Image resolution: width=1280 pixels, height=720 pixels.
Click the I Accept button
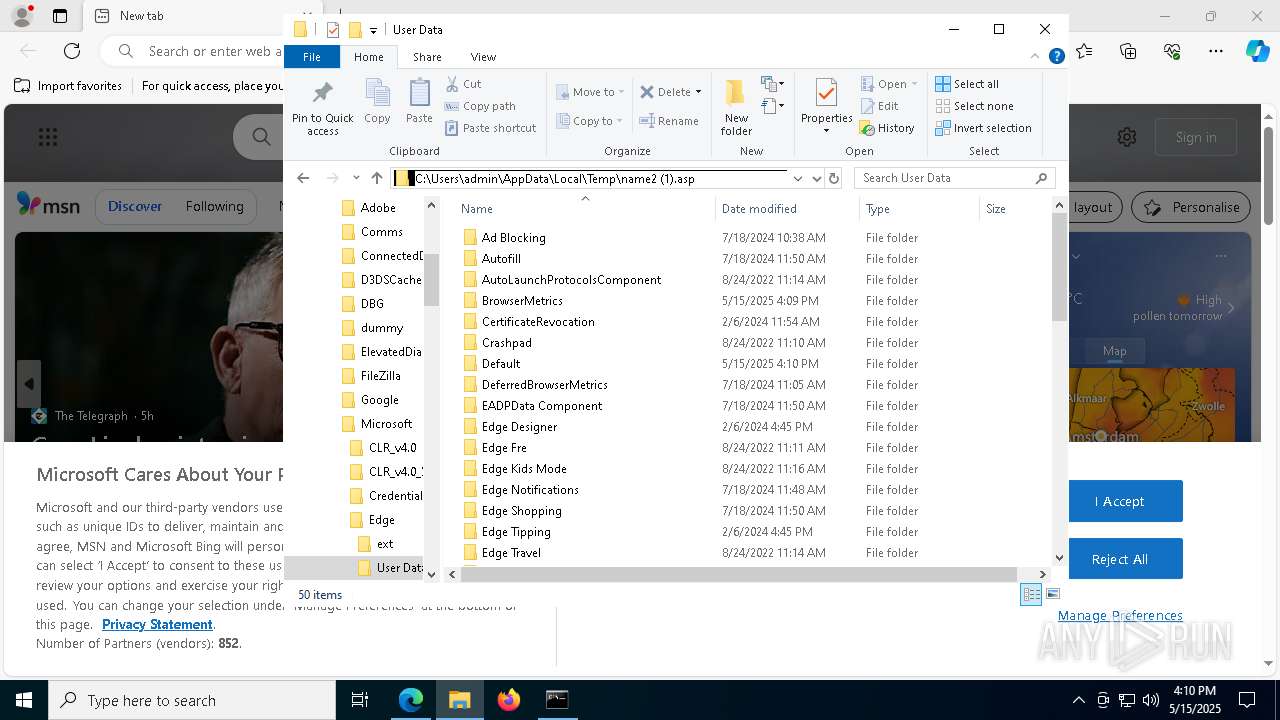tap(1120, 501)
